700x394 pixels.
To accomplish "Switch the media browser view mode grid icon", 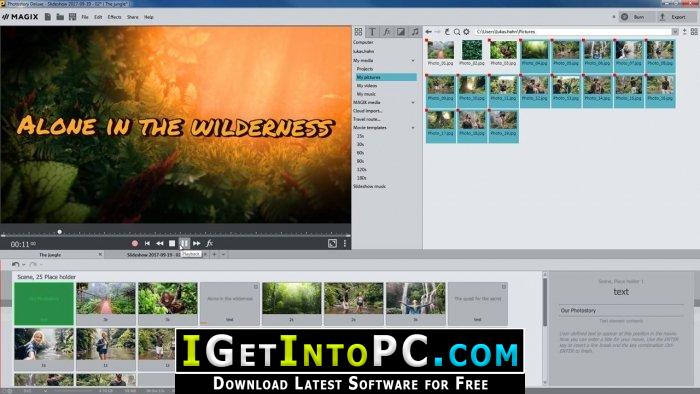I will pos(694,32).
